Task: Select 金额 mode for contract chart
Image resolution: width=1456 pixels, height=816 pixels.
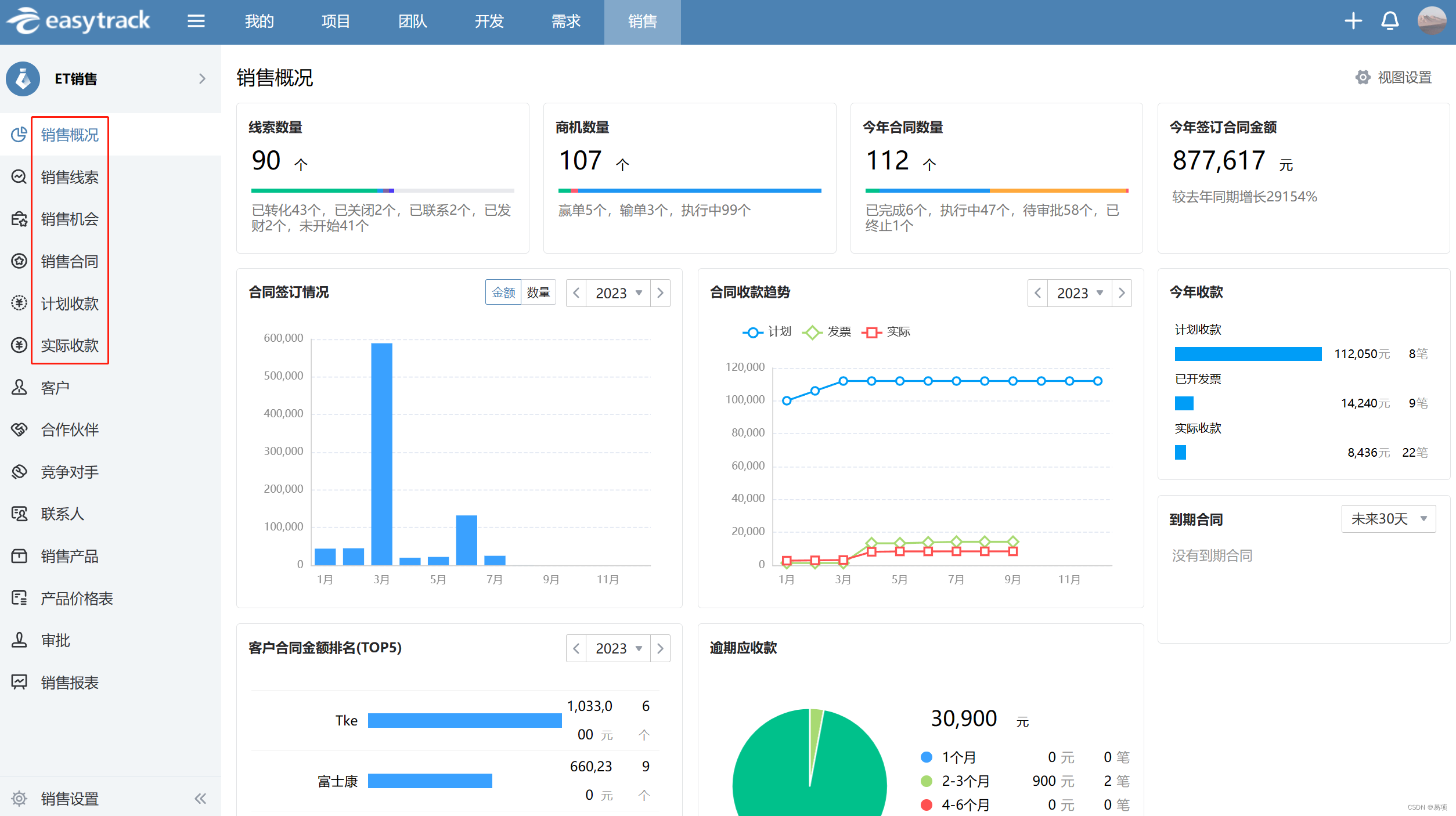Action: [x=503, y=293]
